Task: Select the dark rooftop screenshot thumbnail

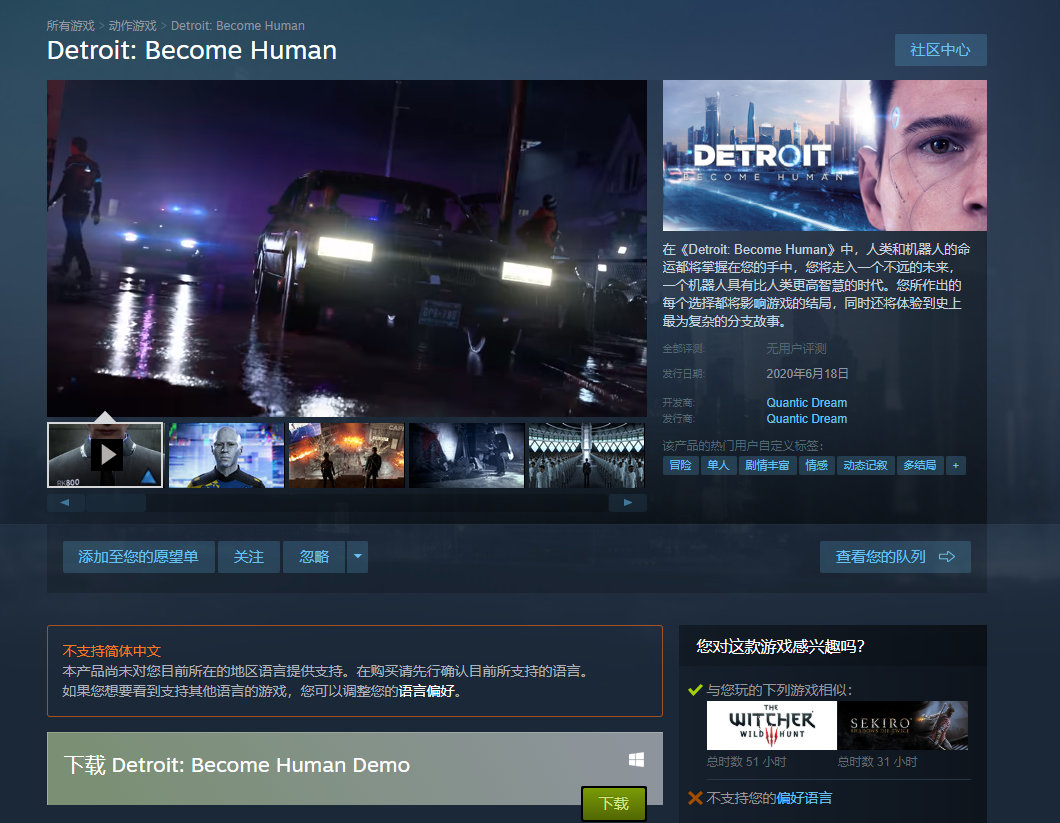Action: click(x=466, y=455)
